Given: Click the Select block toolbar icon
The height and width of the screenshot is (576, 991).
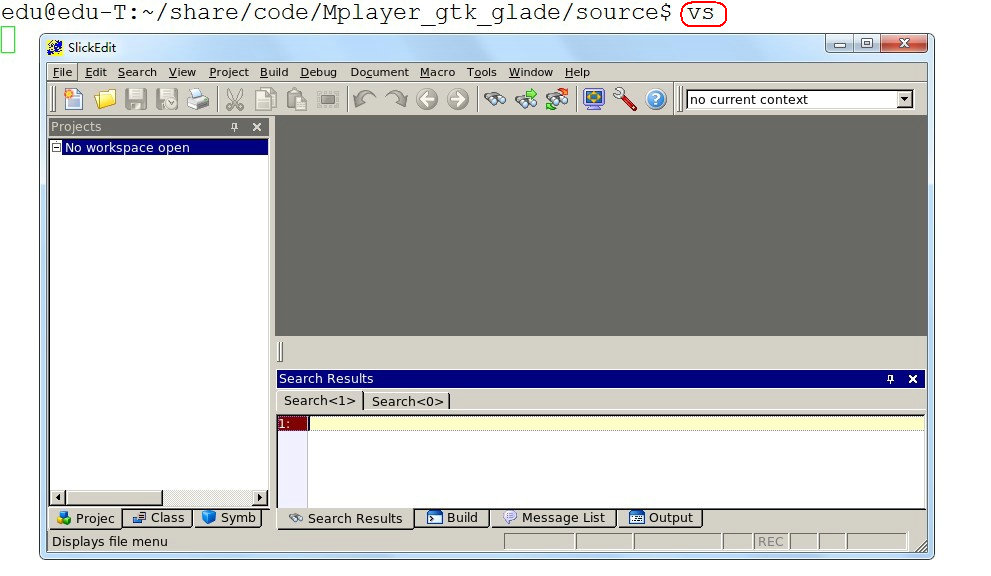Looking at the screenshot, I should pyautogui.click(x=328, y=99).
